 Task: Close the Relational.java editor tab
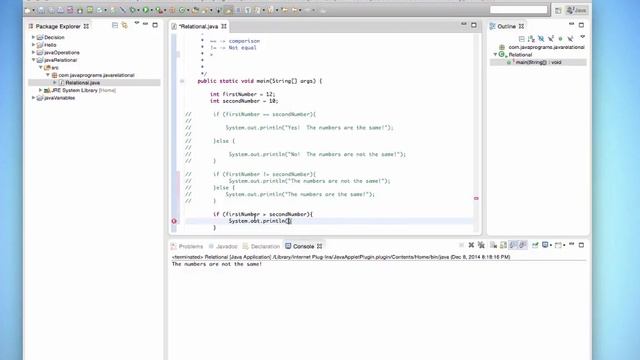pos(224,26)
